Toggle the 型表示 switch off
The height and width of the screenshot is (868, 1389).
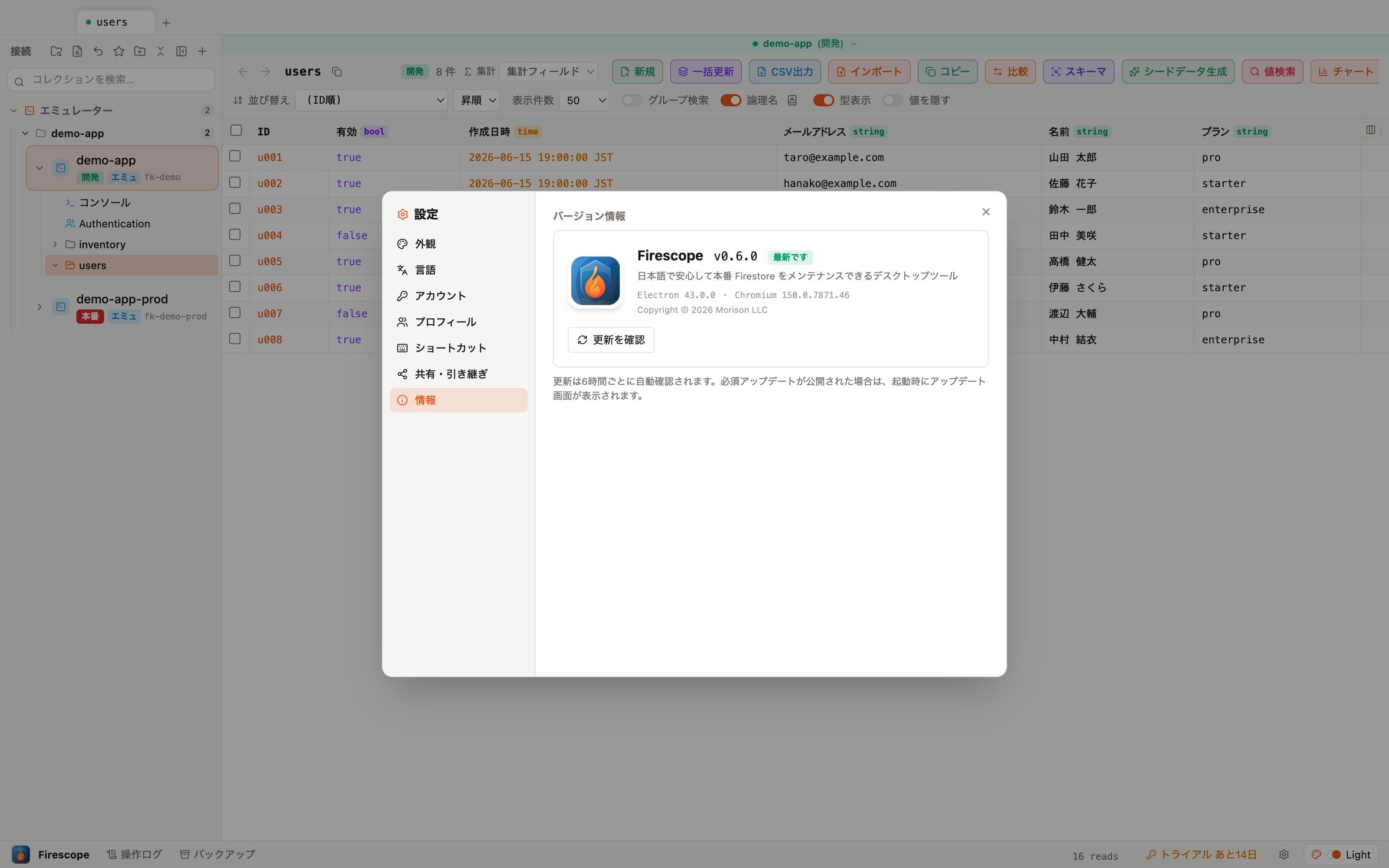824,100
